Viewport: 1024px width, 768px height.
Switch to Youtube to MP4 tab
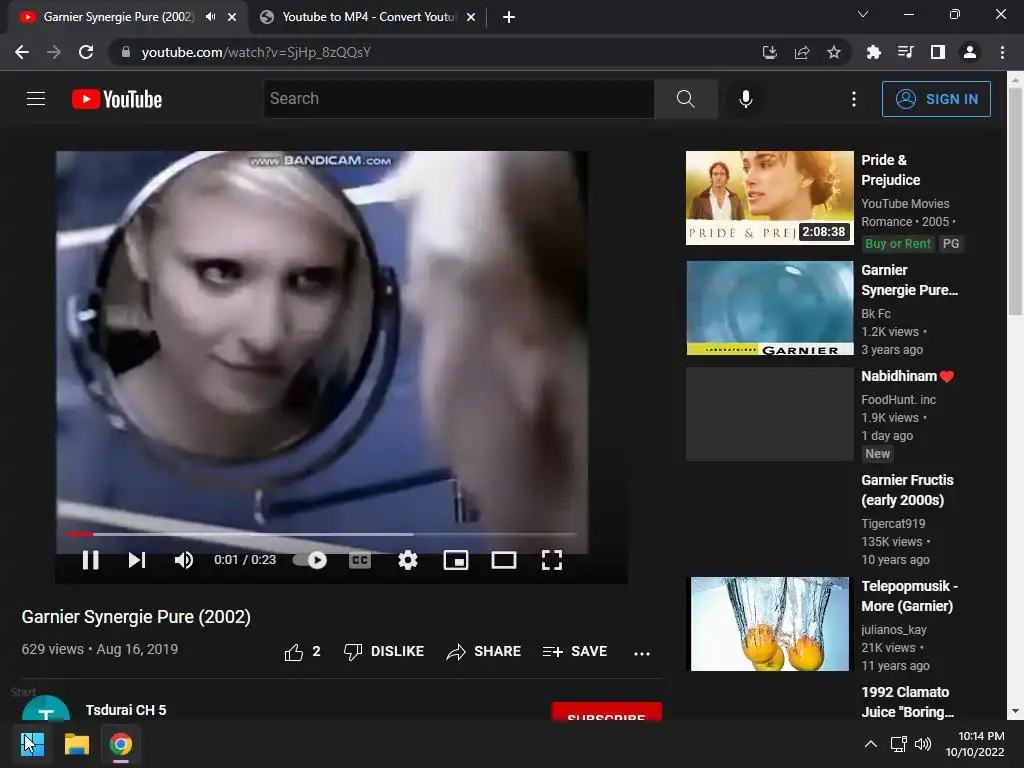[x=368, y=17]
